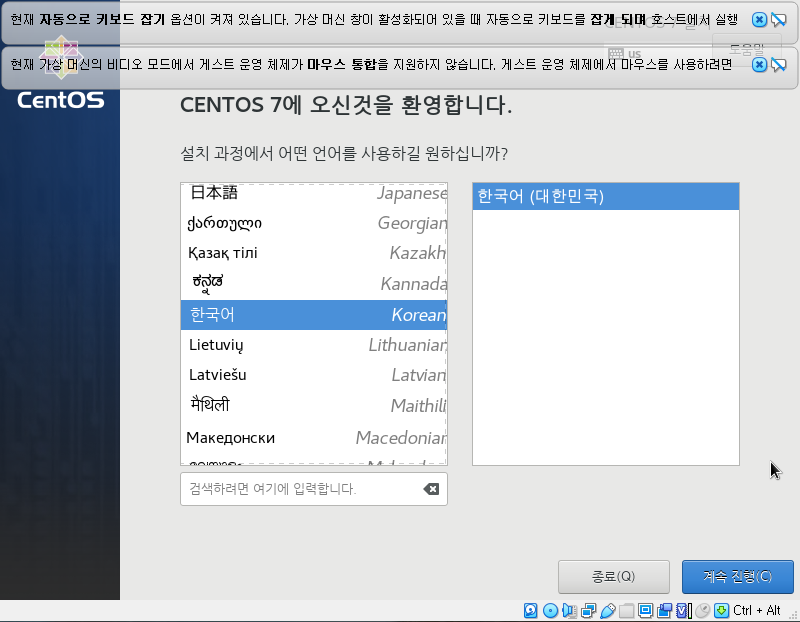Click the network adapters status icon
Viewport: 800px width, 622px height.
(588, 610)
